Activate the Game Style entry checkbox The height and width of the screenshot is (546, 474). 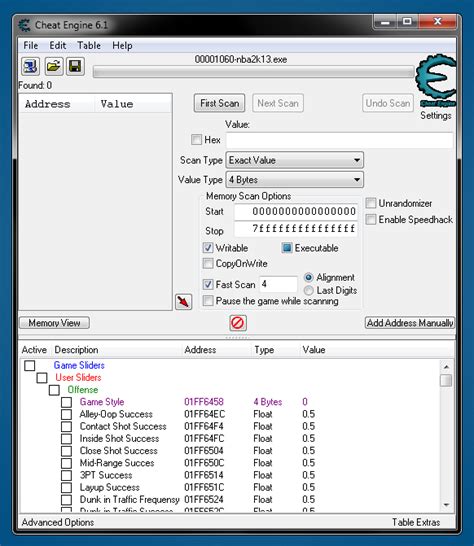tap(66, 402)
